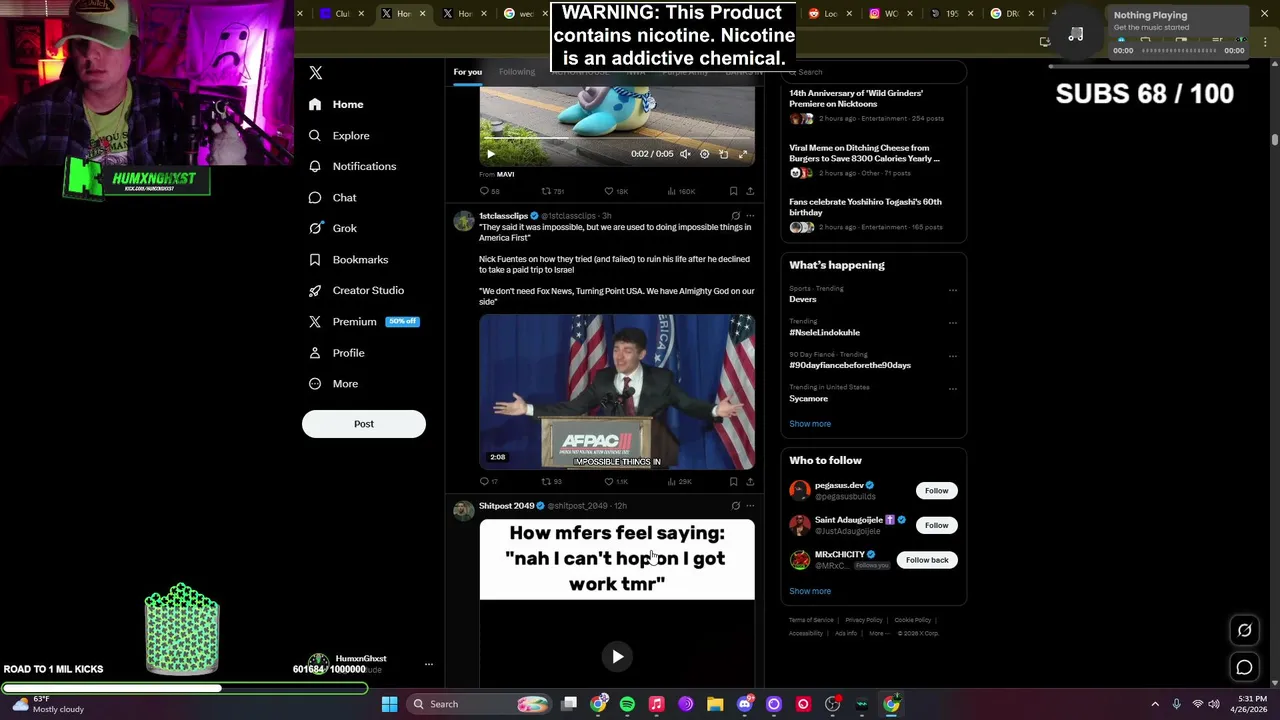Screen dimensions: 1280x720
Task: Open video settings gear on mascot video
Action: (x=704, y=154)
